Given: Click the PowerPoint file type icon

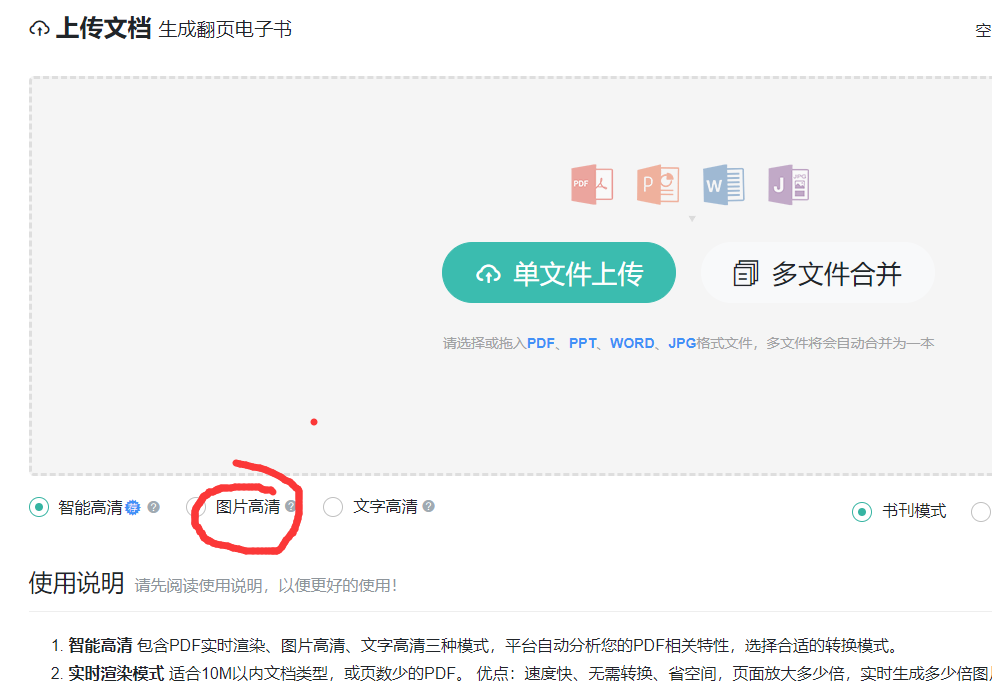Looking at the screenshot, I should tap(657, 185).
